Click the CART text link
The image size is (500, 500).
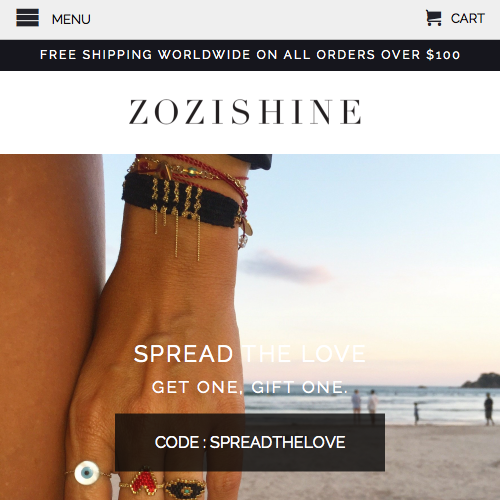(468, 18)
